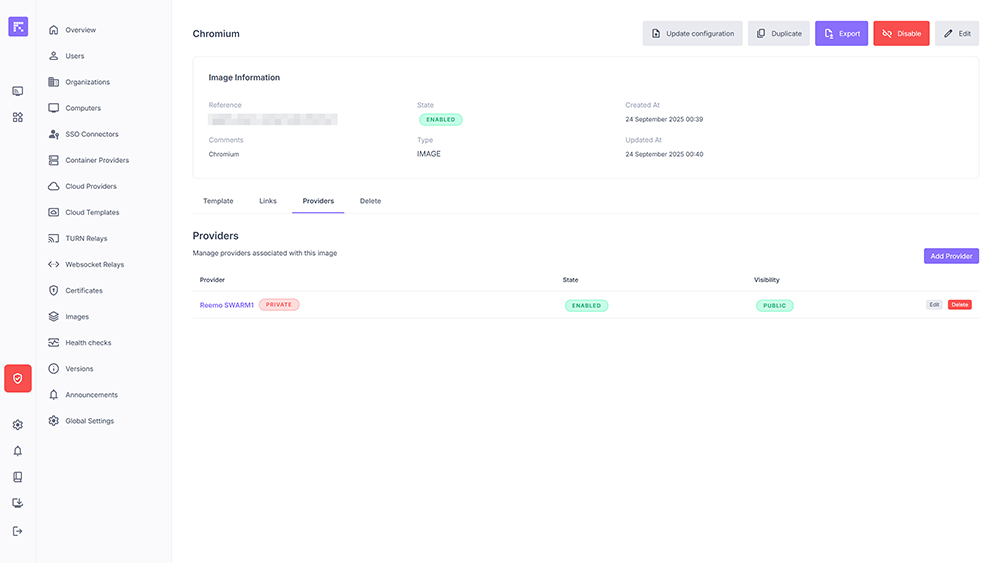Open the documentation book icon

coord(18,477)
